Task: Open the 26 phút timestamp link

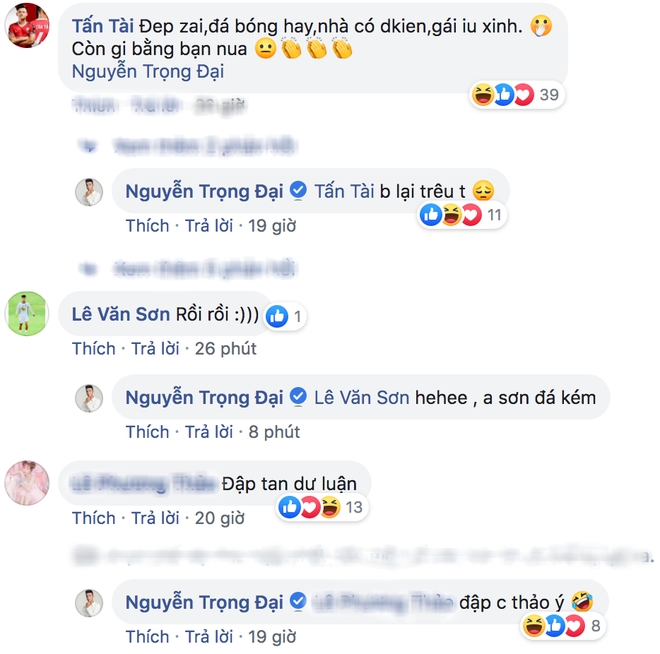Action: [226, 349]
